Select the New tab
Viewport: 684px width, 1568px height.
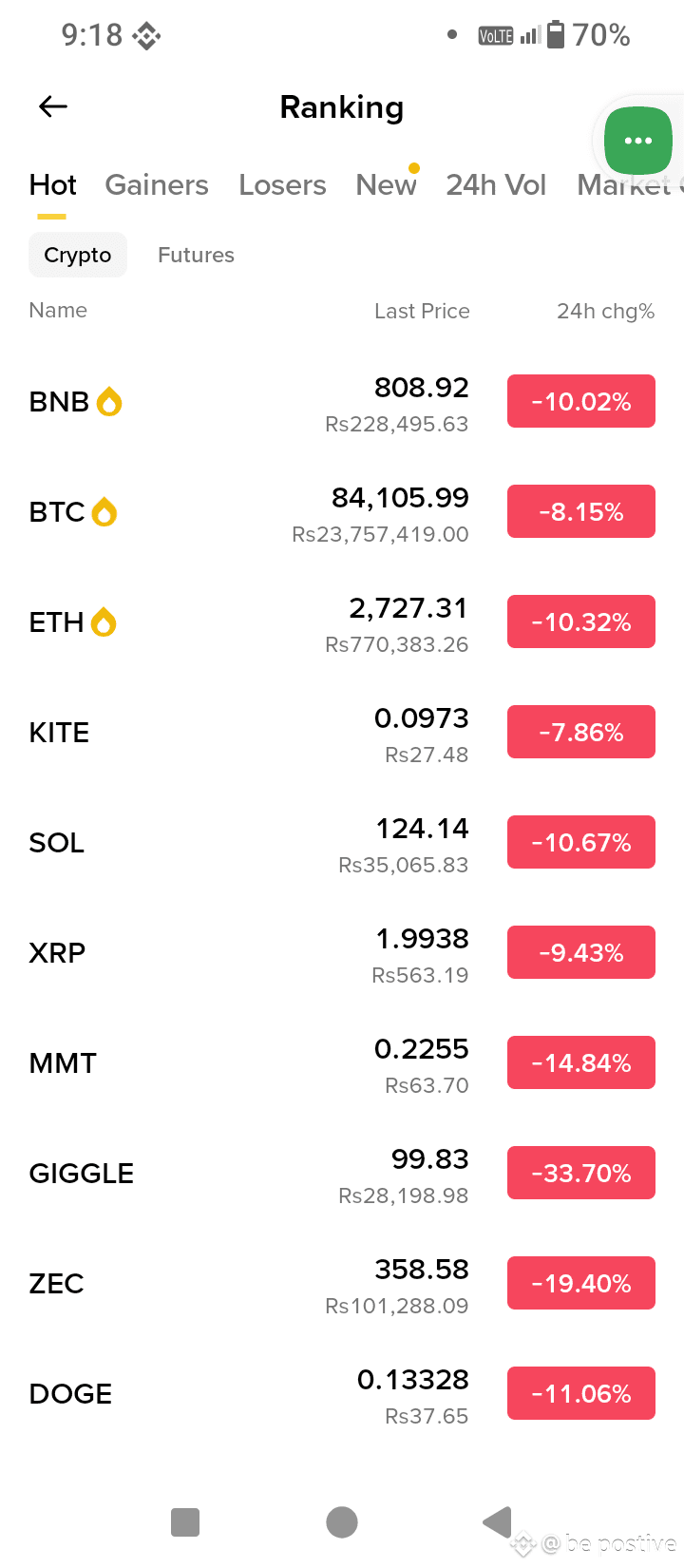point(386,184)
